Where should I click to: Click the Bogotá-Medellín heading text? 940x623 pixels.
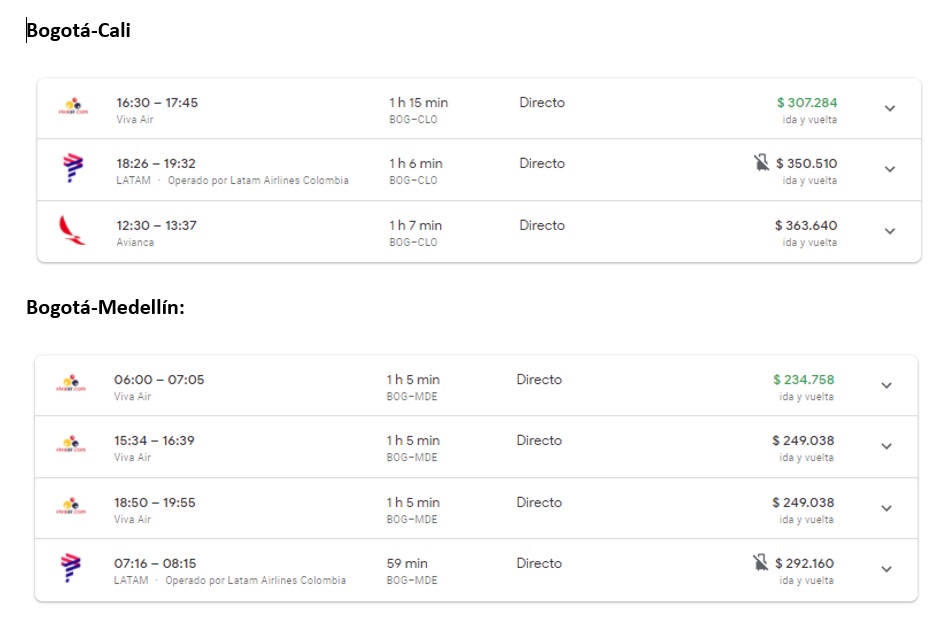point(105,308)
